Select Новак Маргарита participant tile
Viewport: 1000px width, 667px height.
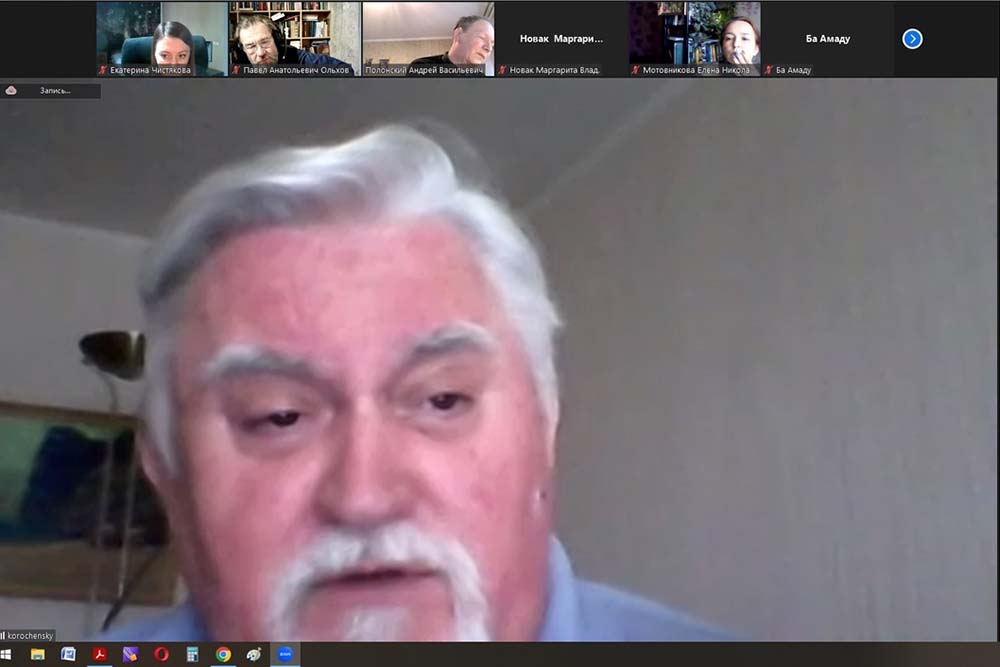(x=561, y=38)
